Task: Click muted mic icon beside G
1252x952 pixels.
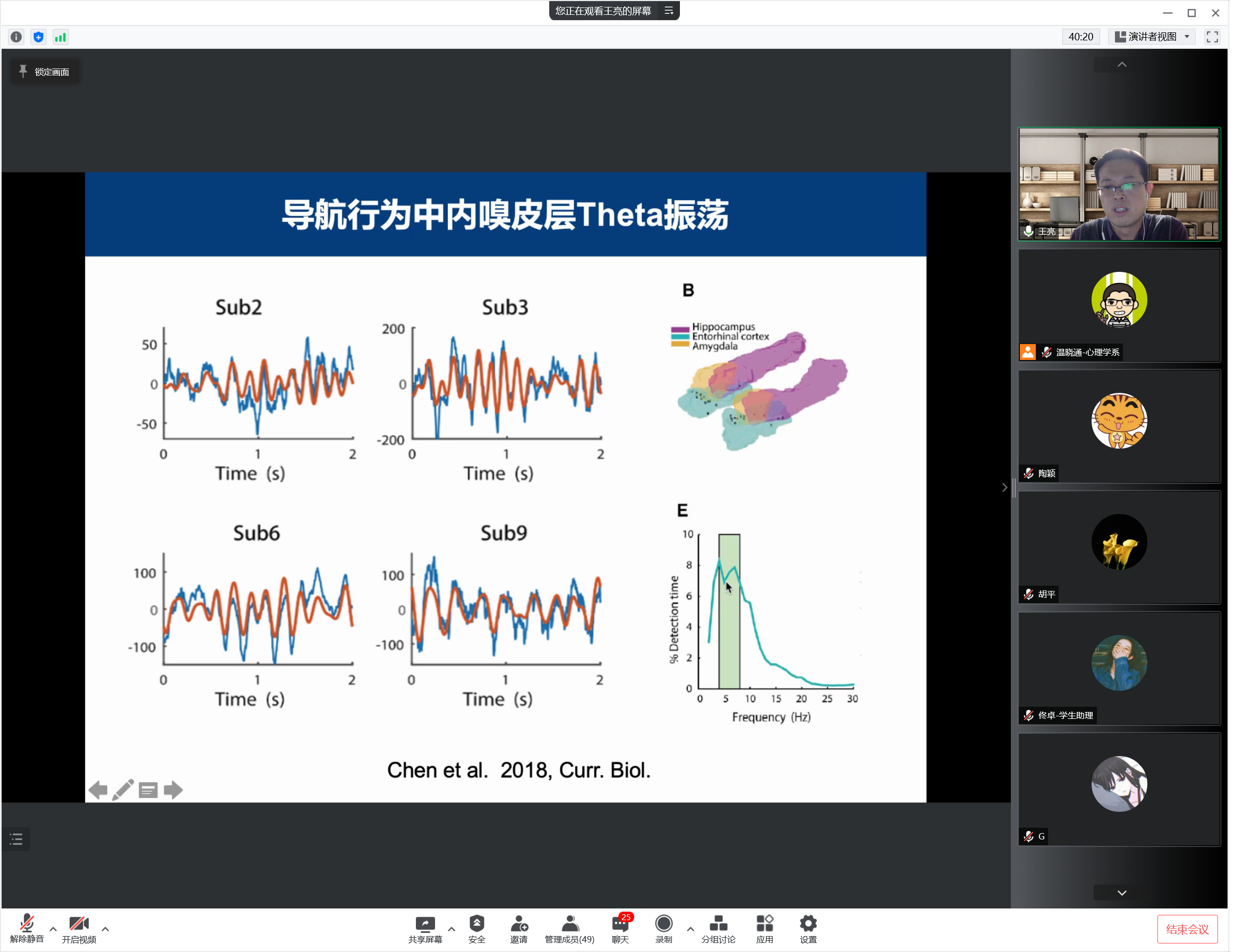Action: 1028,836
